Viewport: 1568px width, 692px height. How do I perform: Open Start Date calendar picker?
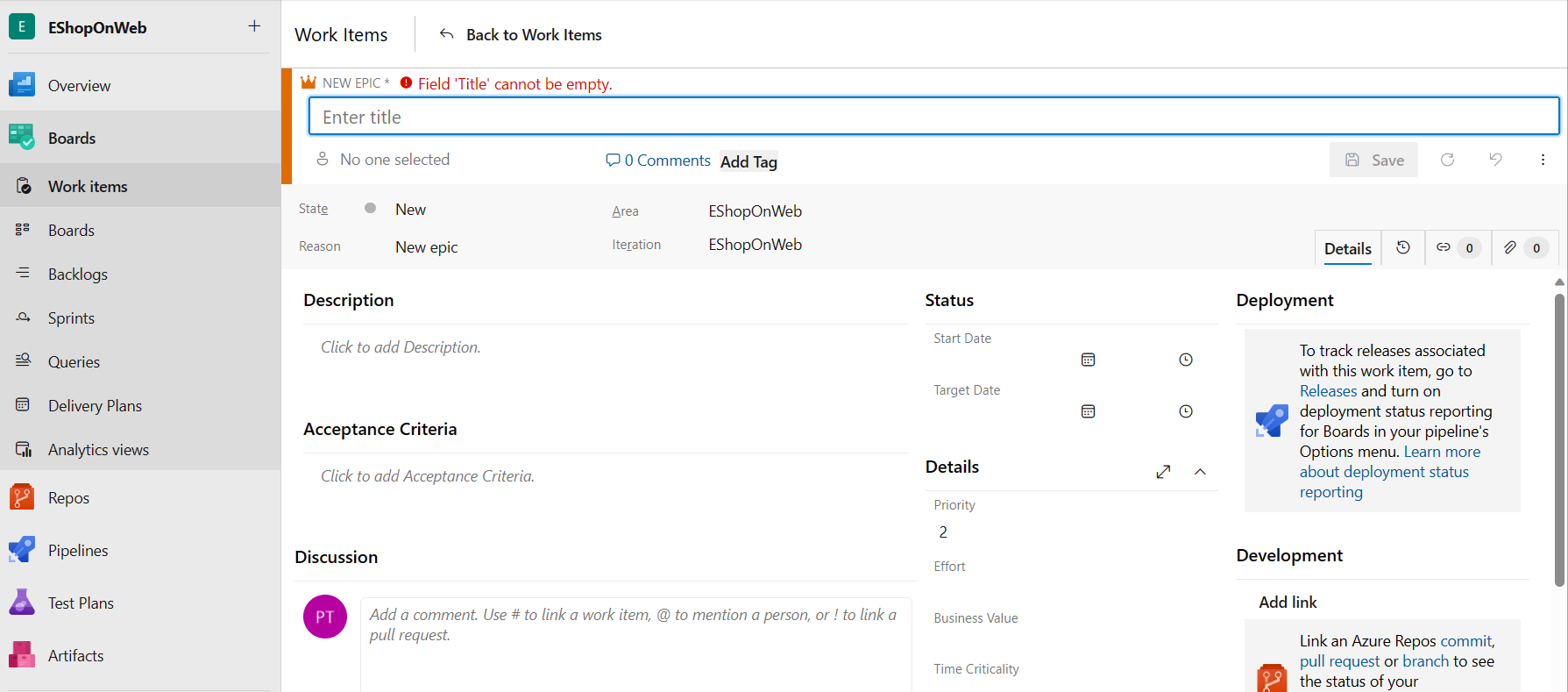[1088, 360]
